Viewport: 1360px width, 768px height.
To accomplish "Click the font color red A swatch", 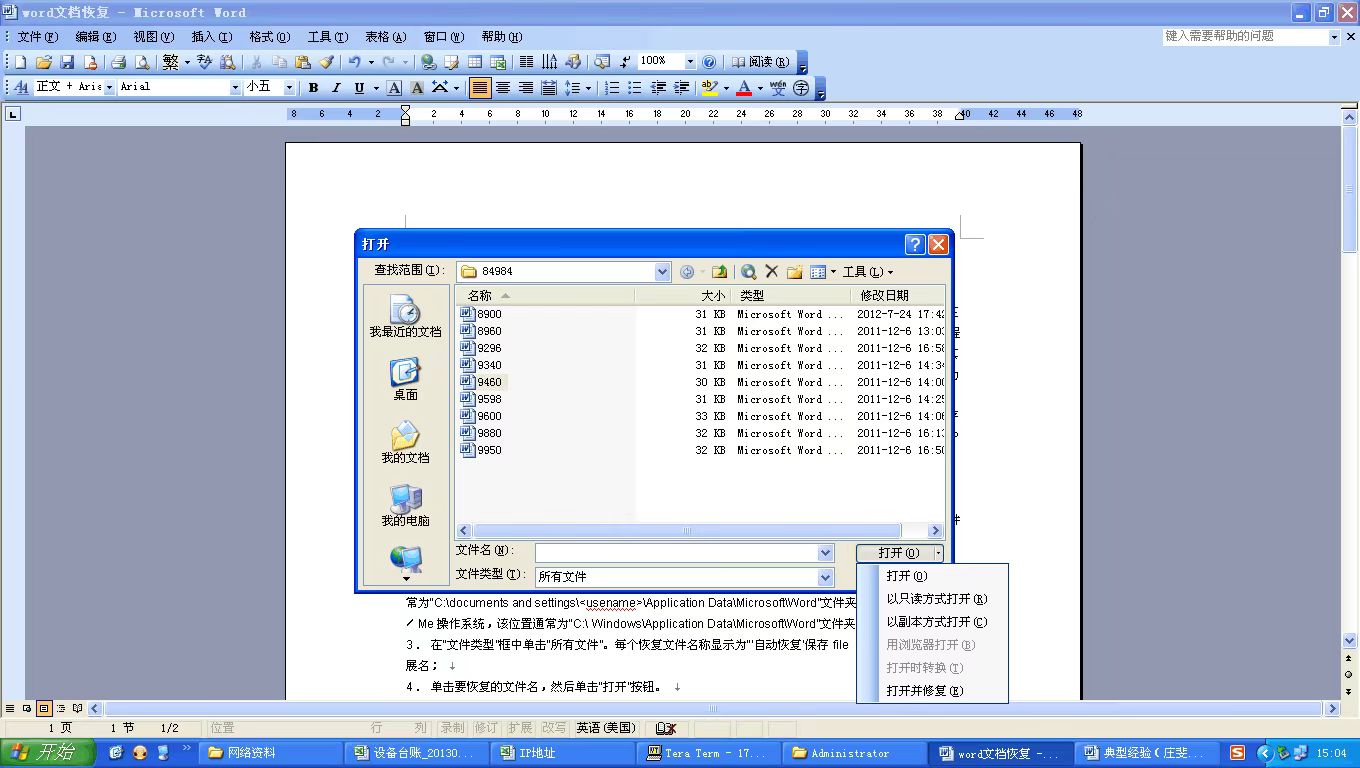I will (x=743, y=88).
